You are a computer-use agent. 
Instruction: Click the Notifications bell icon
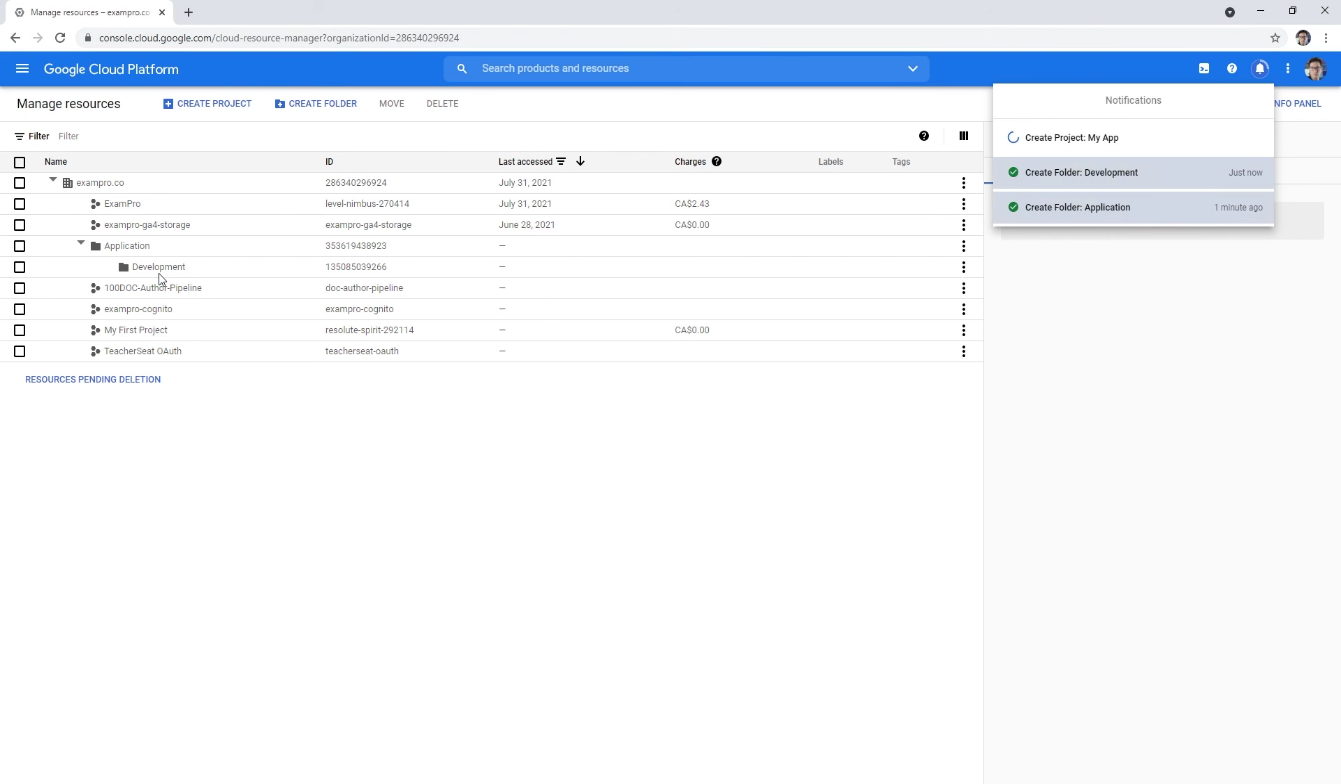1261,69
